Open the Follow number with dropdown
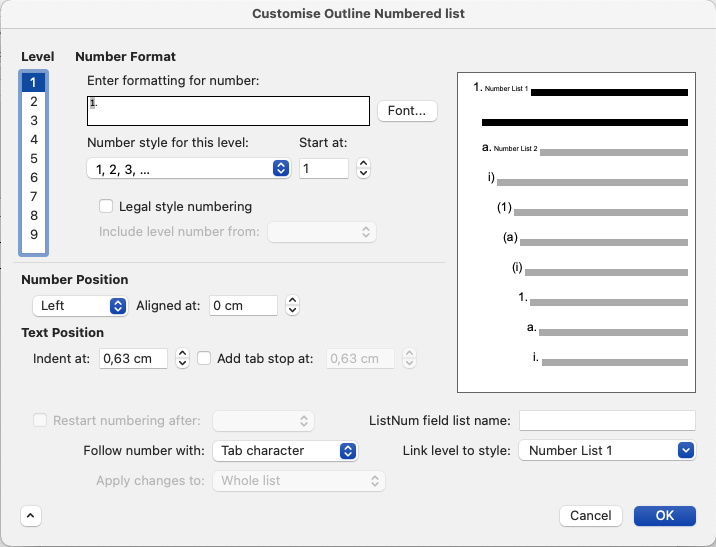The width and height of the screenshot is (716, 547). pos(285,451)
